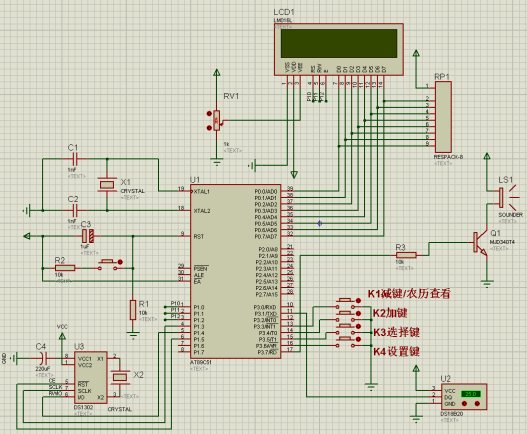Screen dimensions: 527x434
Task: Select the RV1 potentiometer symbol
Action: [217, 120]
